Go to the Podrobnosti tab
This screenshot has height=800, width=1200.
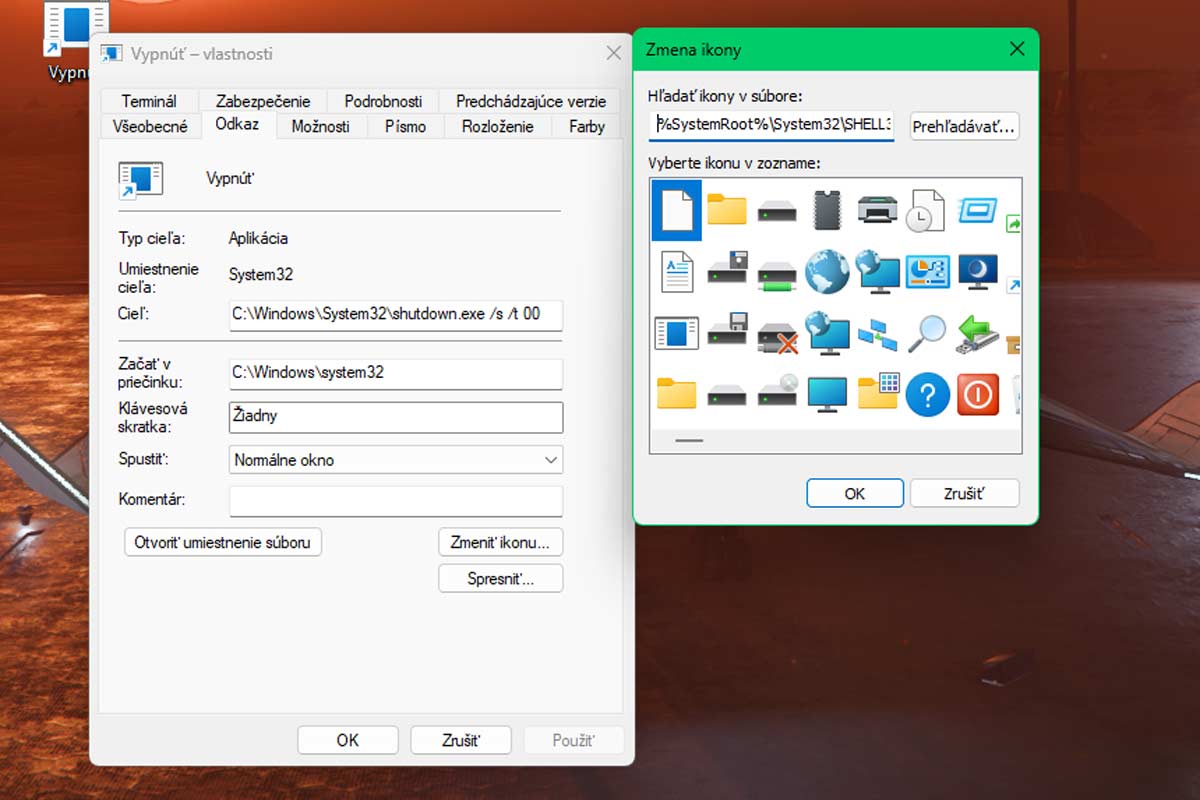point(383,101)
